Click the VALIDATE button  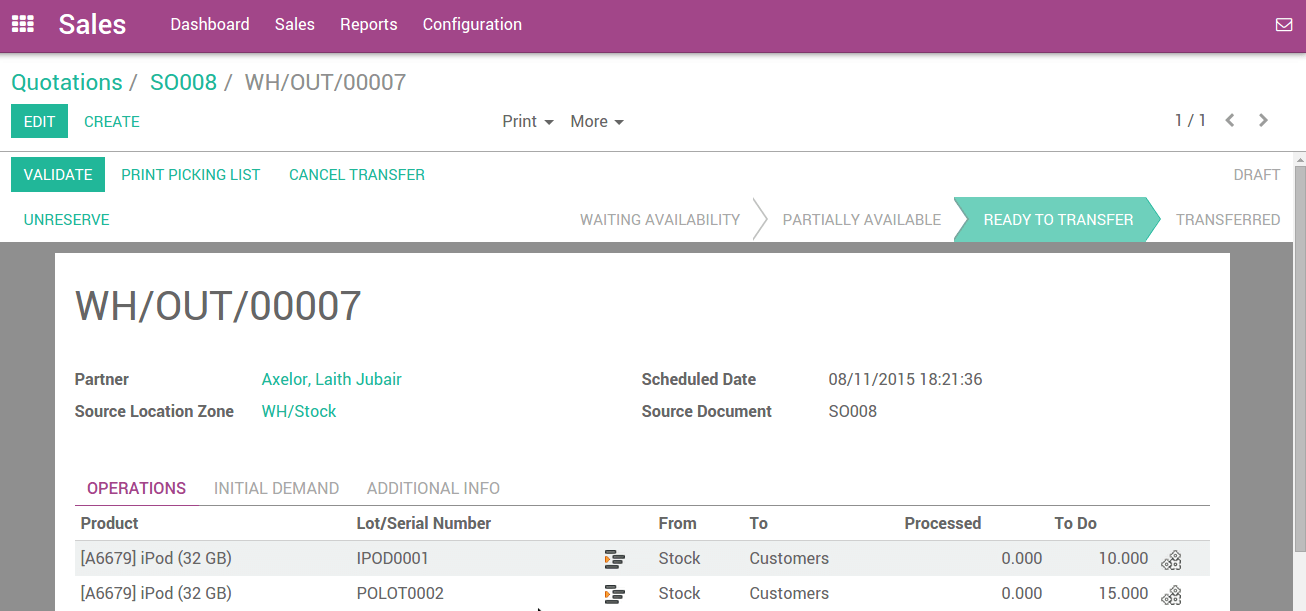(x=57, y=174)
